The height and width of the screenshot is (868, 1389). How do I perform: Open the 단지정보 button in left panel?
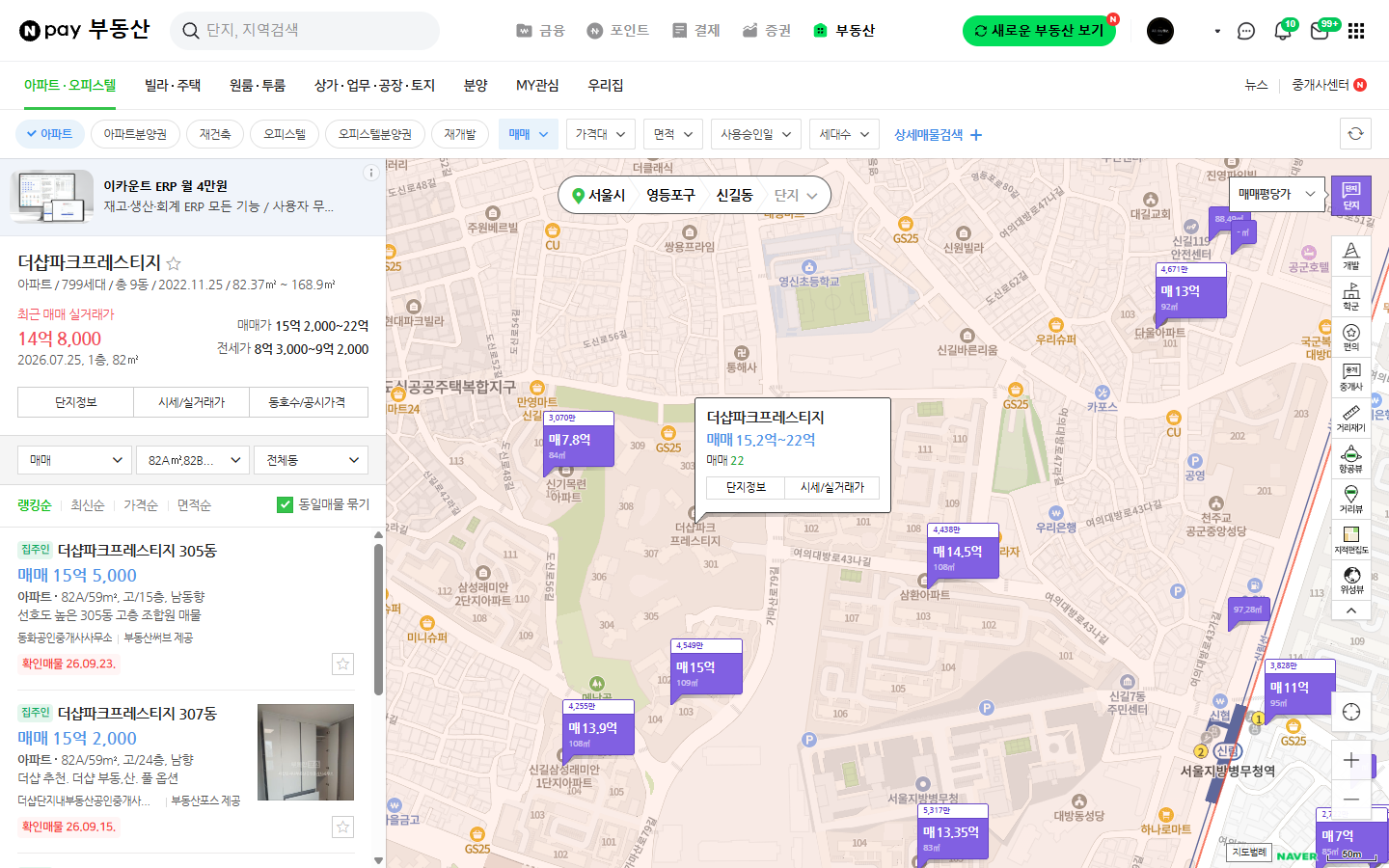[x=75, y=402]
